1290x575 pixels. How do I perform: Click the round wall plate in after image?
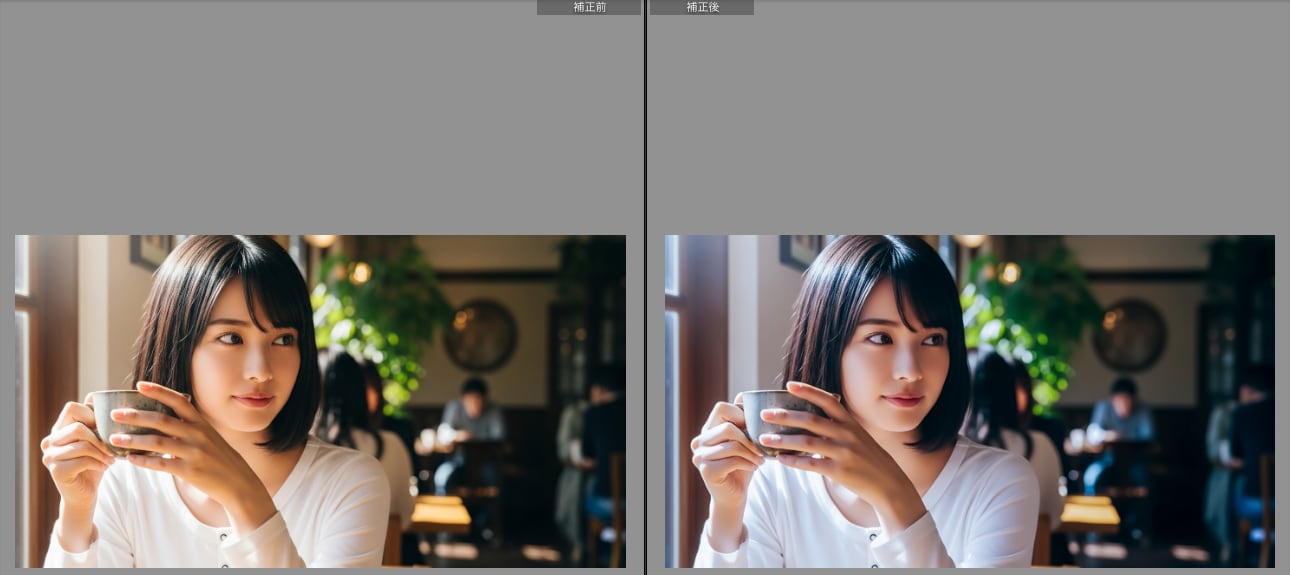[1129, 335]
